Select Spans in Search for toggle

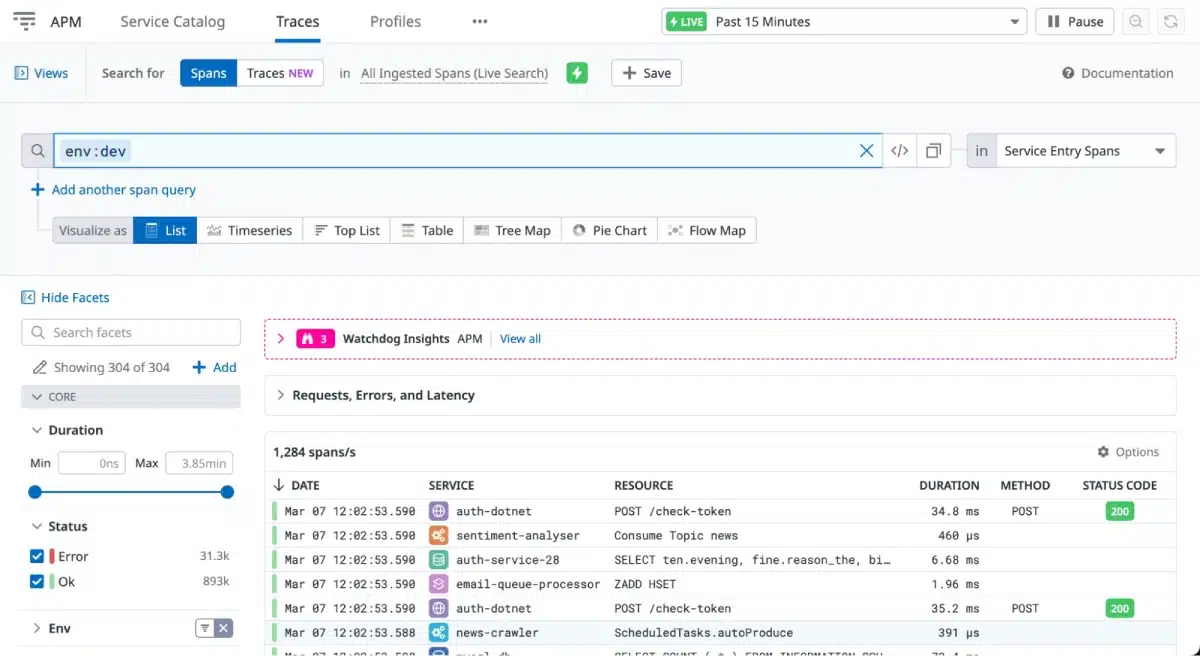[x=208, y=73]
